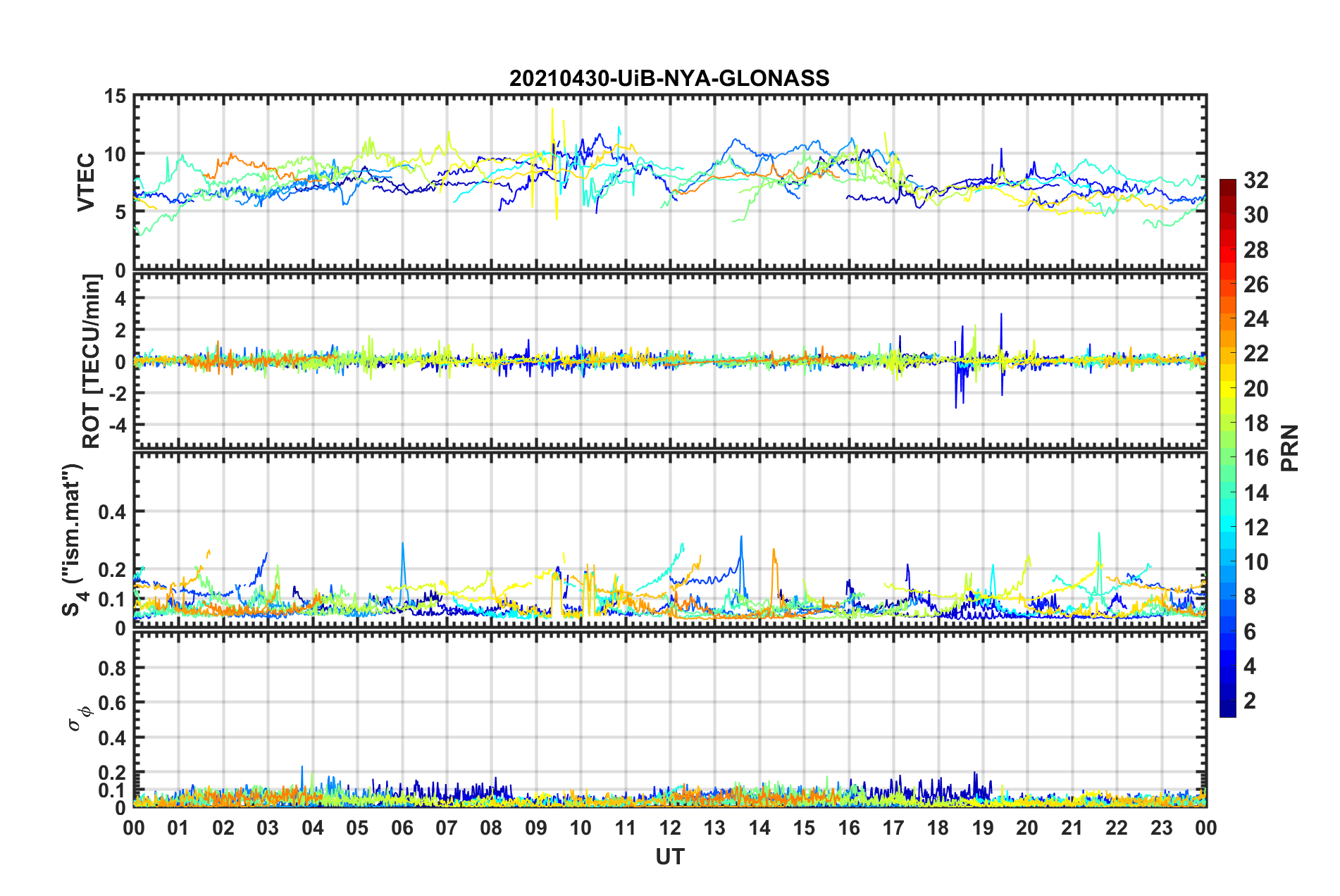Click colorbar tick label 10

tap(1255, 562)
